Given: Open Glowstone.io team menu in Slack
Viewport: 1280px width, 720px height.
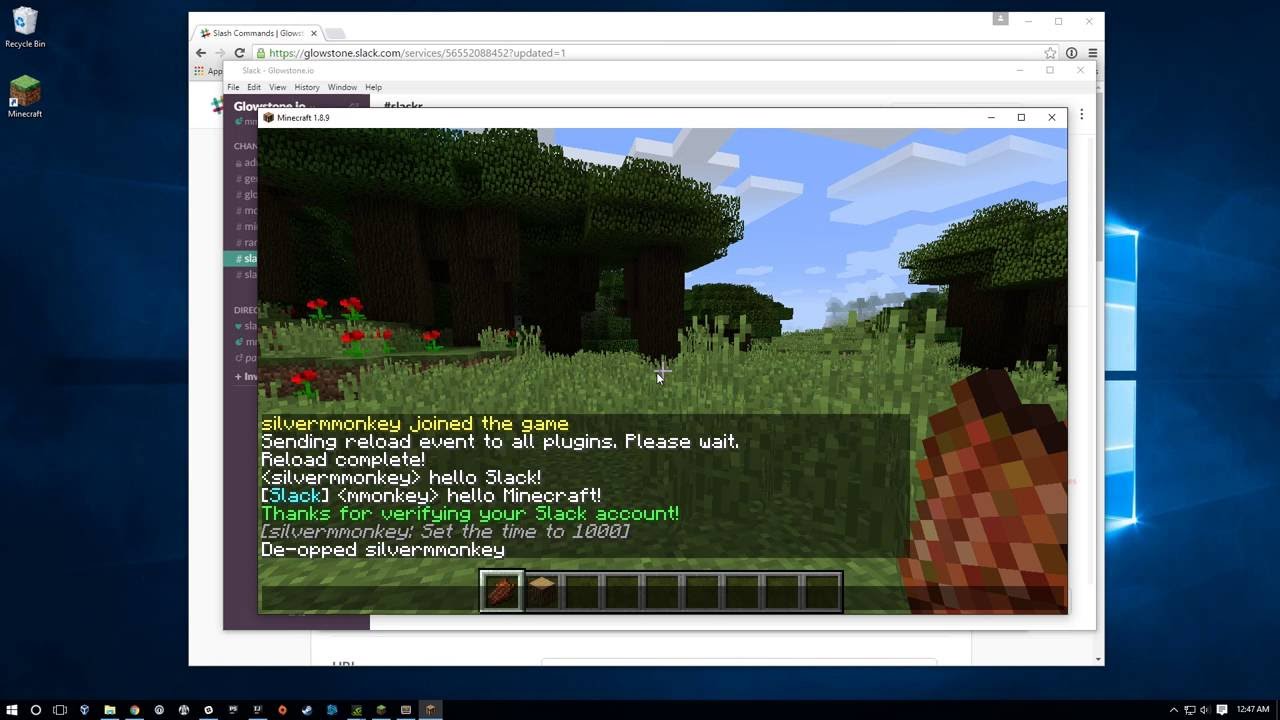Looking at the screenshot, I should pos(270,105).
